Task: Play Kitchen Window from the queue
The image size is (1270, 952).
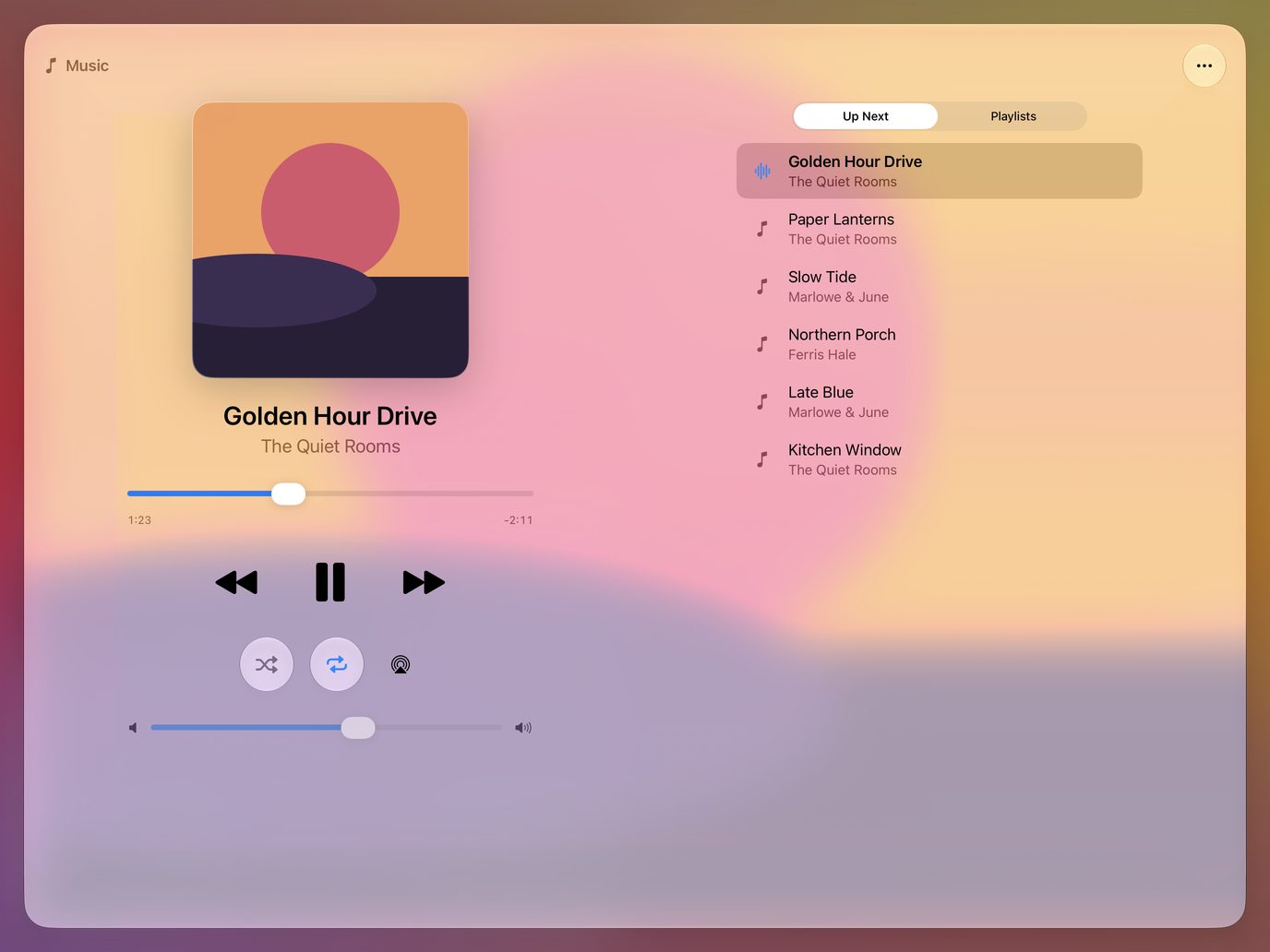Action: tap(940, 459)
